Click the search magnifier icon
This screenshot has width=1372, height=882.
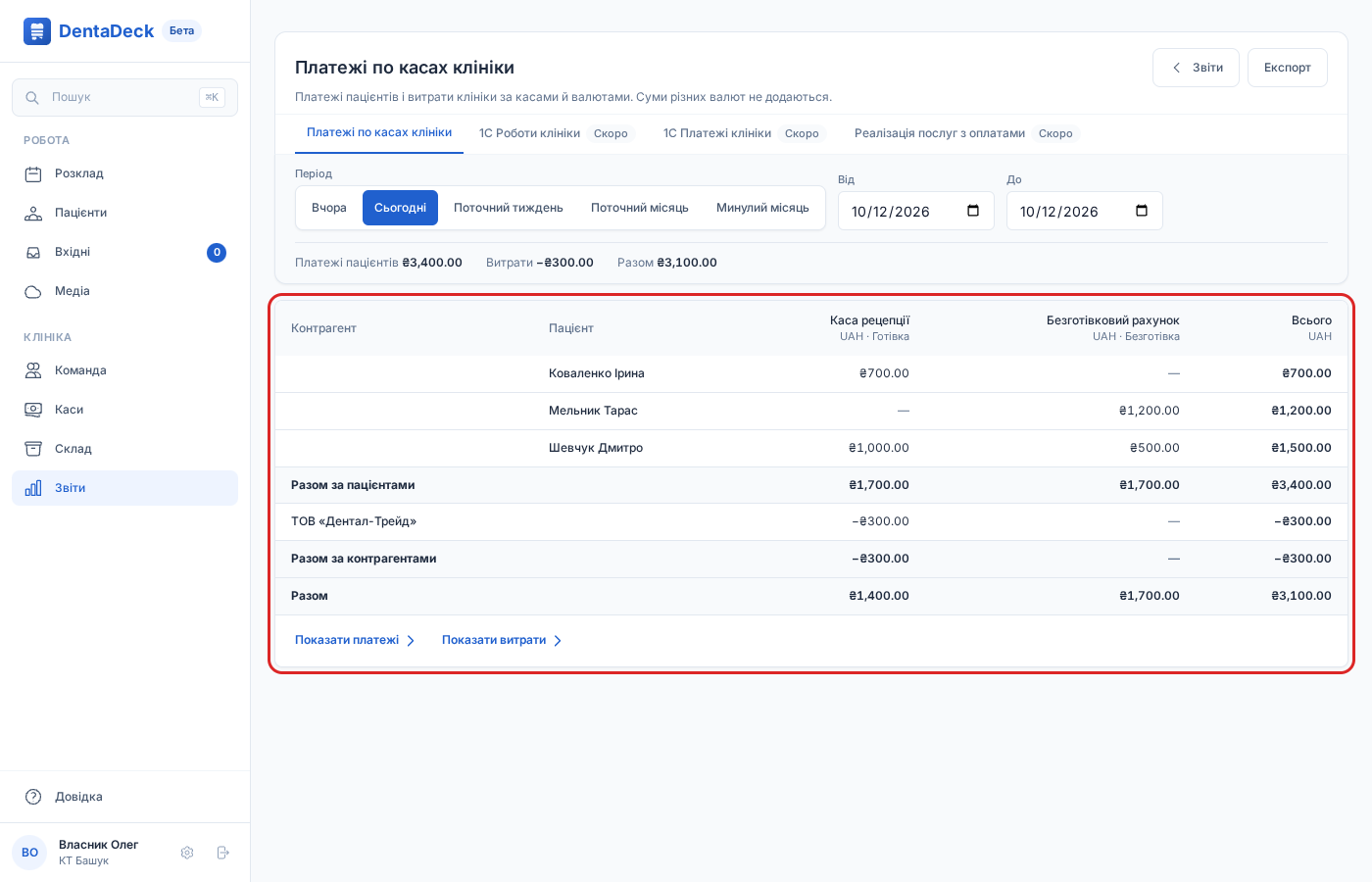pos(32,98)
